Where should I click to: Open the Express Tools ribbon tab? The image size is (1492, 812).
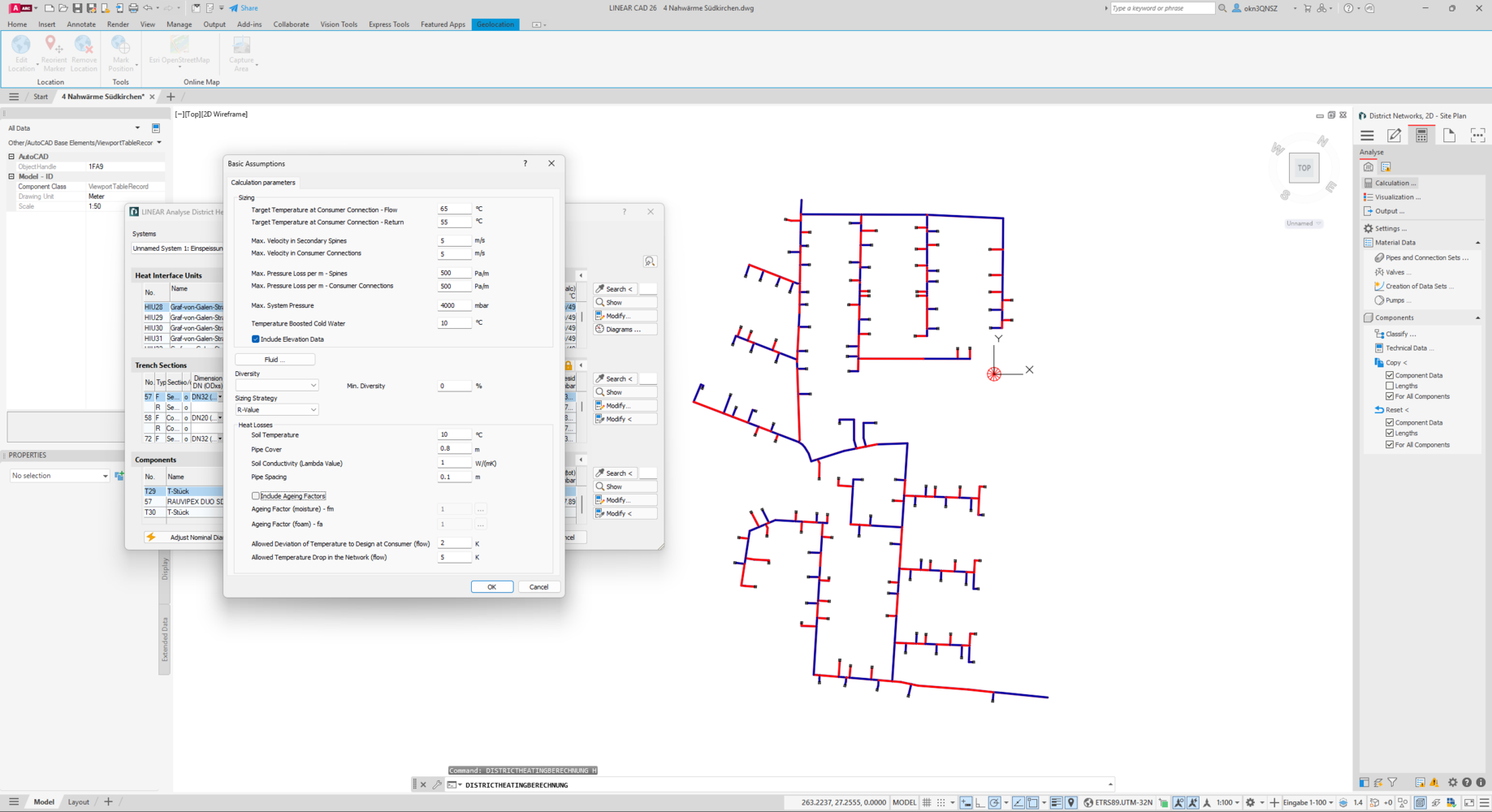(x=389, y=24)
